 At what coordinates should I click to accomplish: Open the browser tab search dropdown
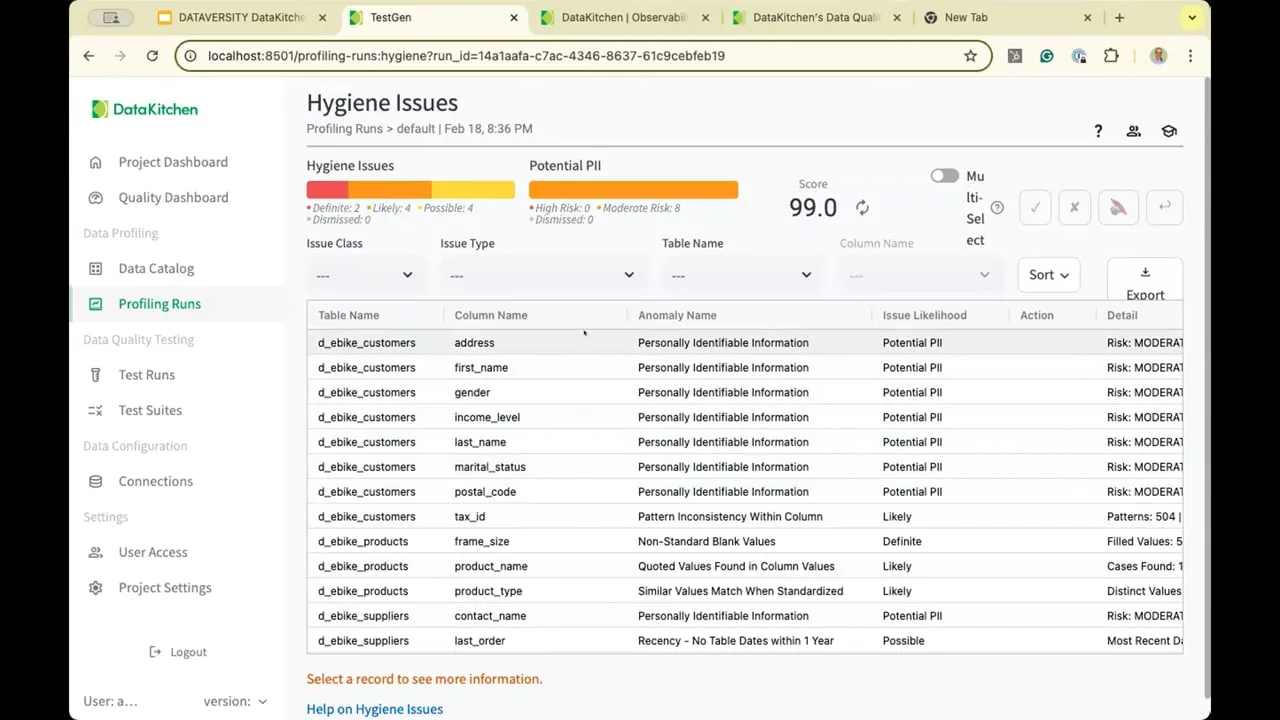click(x=1191, y=18)
